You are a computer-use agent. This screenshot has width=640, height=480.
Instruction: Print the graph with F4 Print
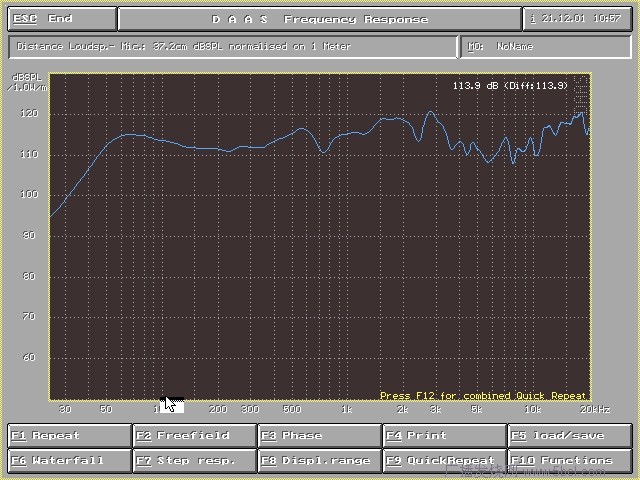pyautogui.click(x=444, y=436)
